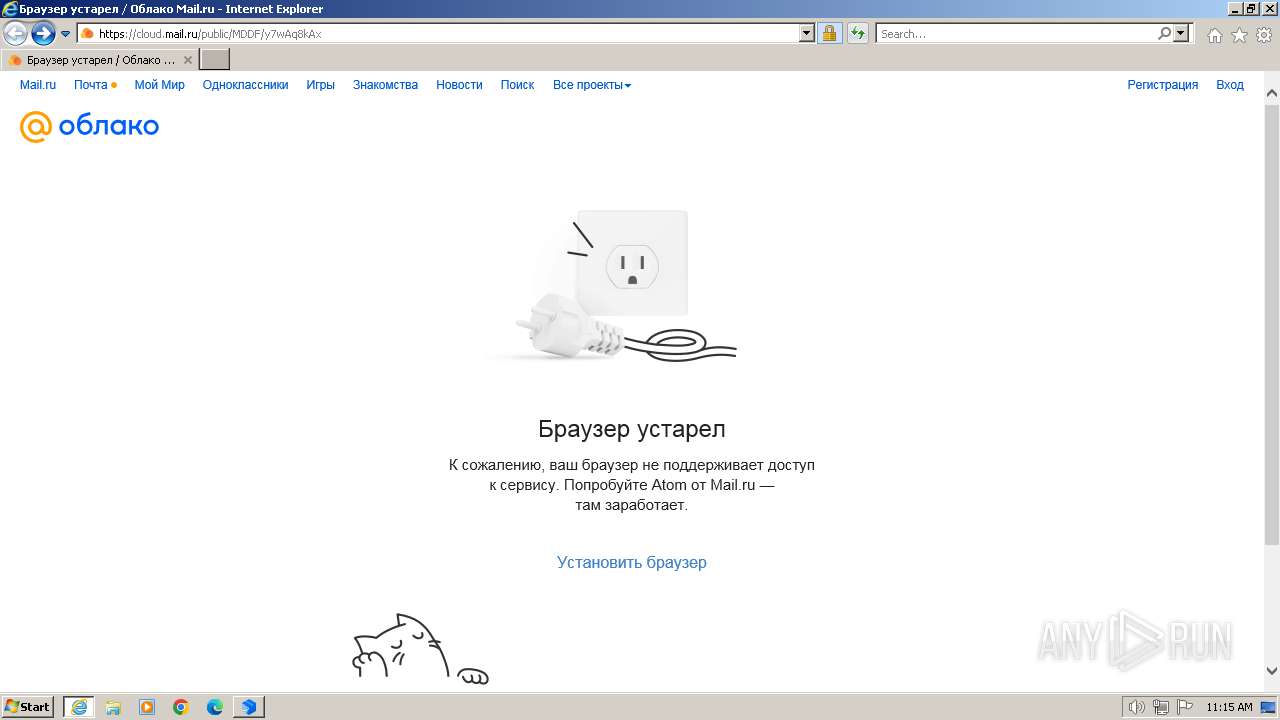Viewport: 1280px width, 720px height.
Task: Open the Игры link
Action: click(320, 85)
